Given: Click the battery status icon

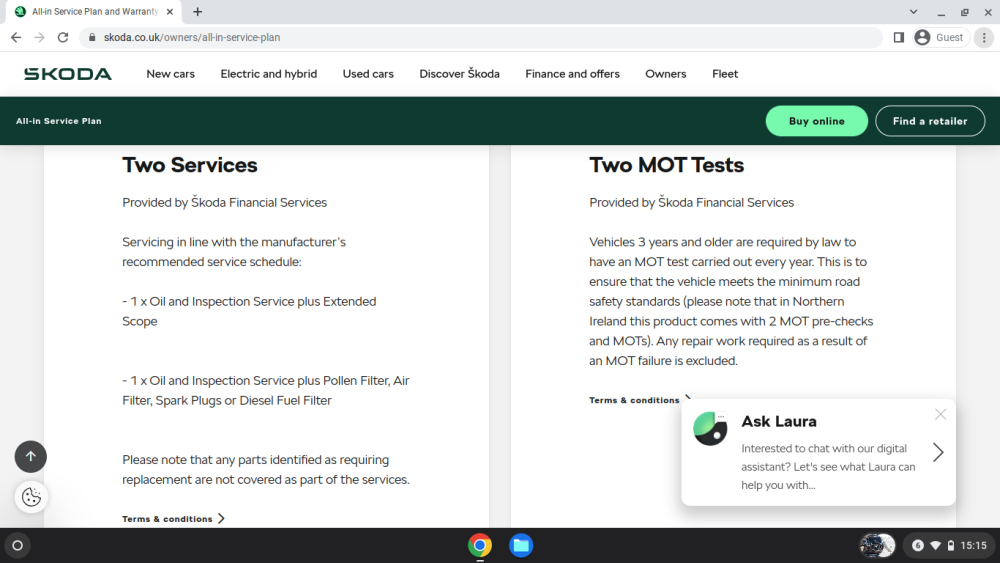Looking at the screenshot, I should [x=951, y=546].
